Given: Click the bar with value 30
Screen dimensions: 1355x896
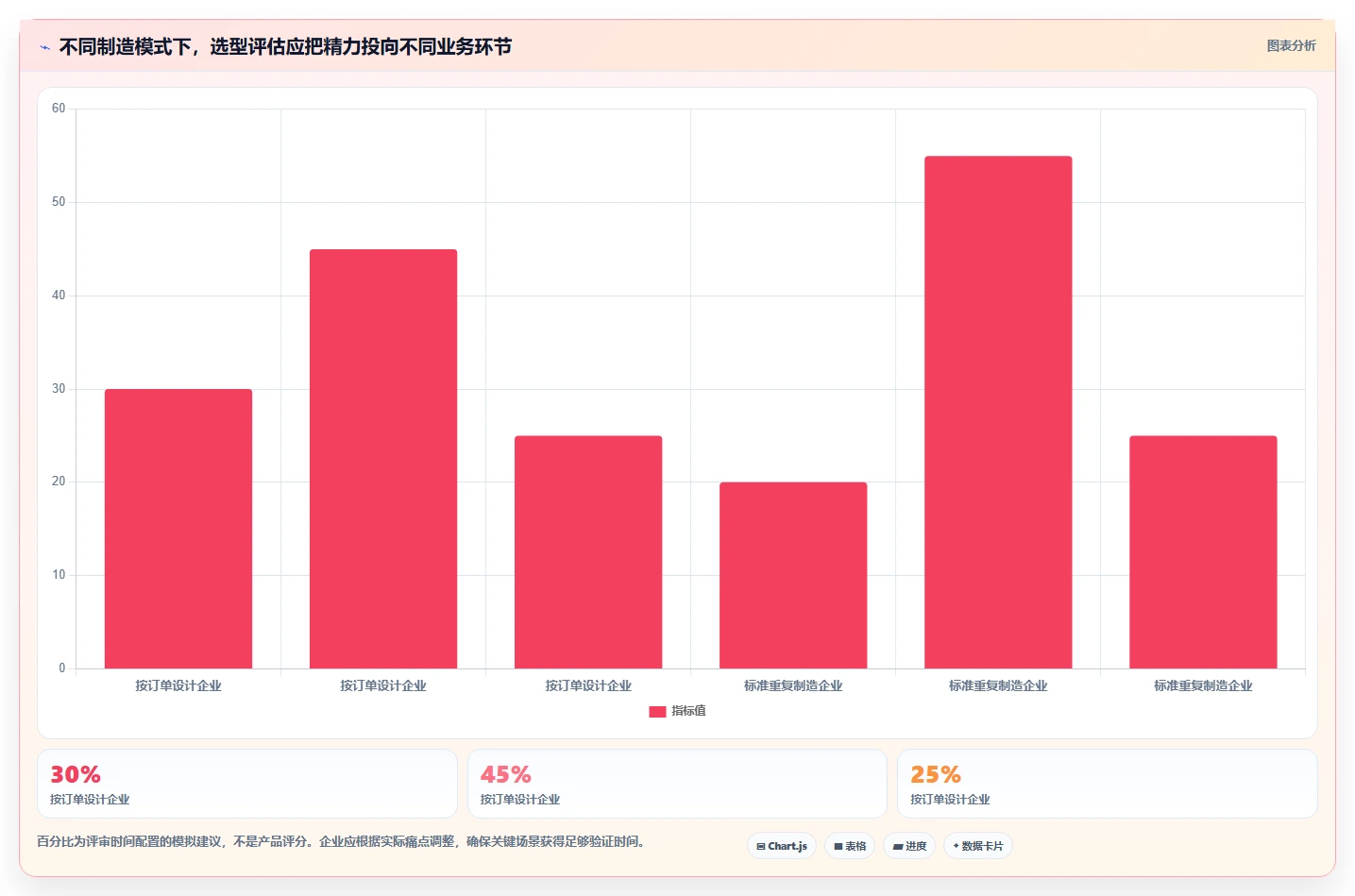Looking at the screenshot, I should click(178, 529).
